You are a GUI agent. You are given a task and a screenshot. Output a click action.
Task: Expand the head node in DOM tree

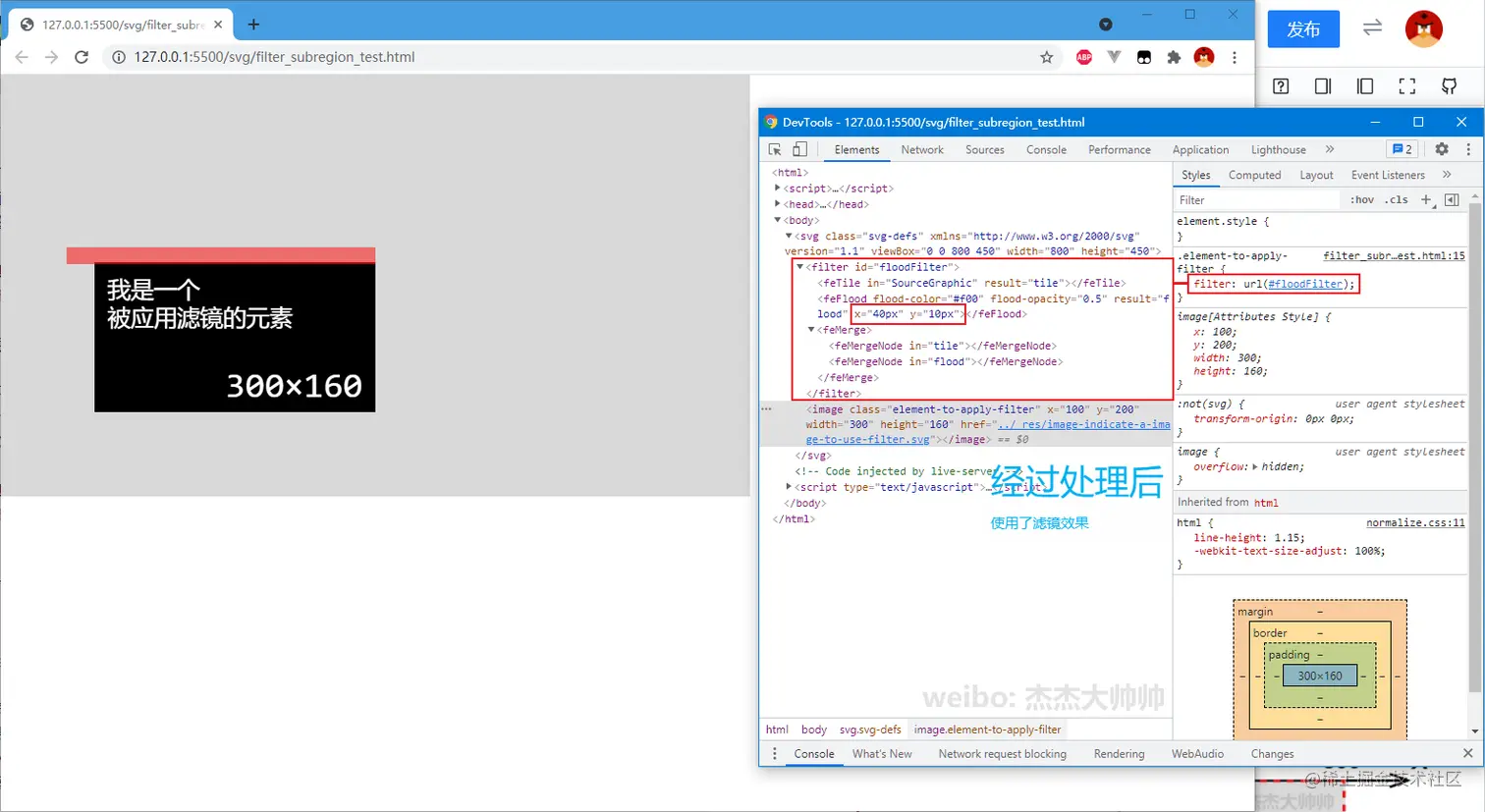pos(777,203)
